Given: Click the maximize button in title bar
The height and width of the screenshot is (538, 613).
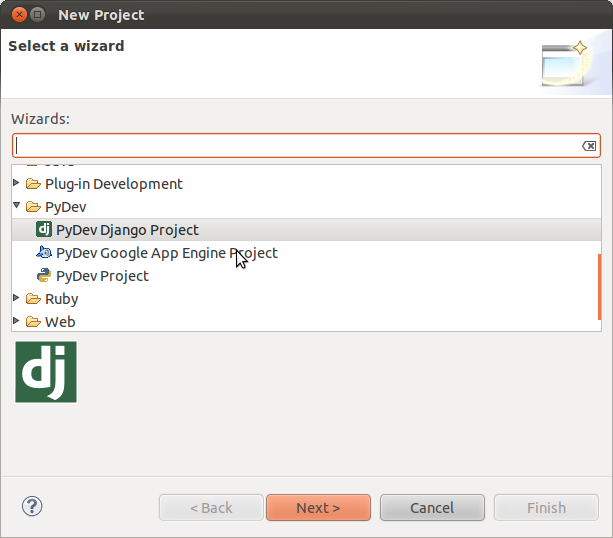Looking at the screenshot, I should [x=38, y=15].
